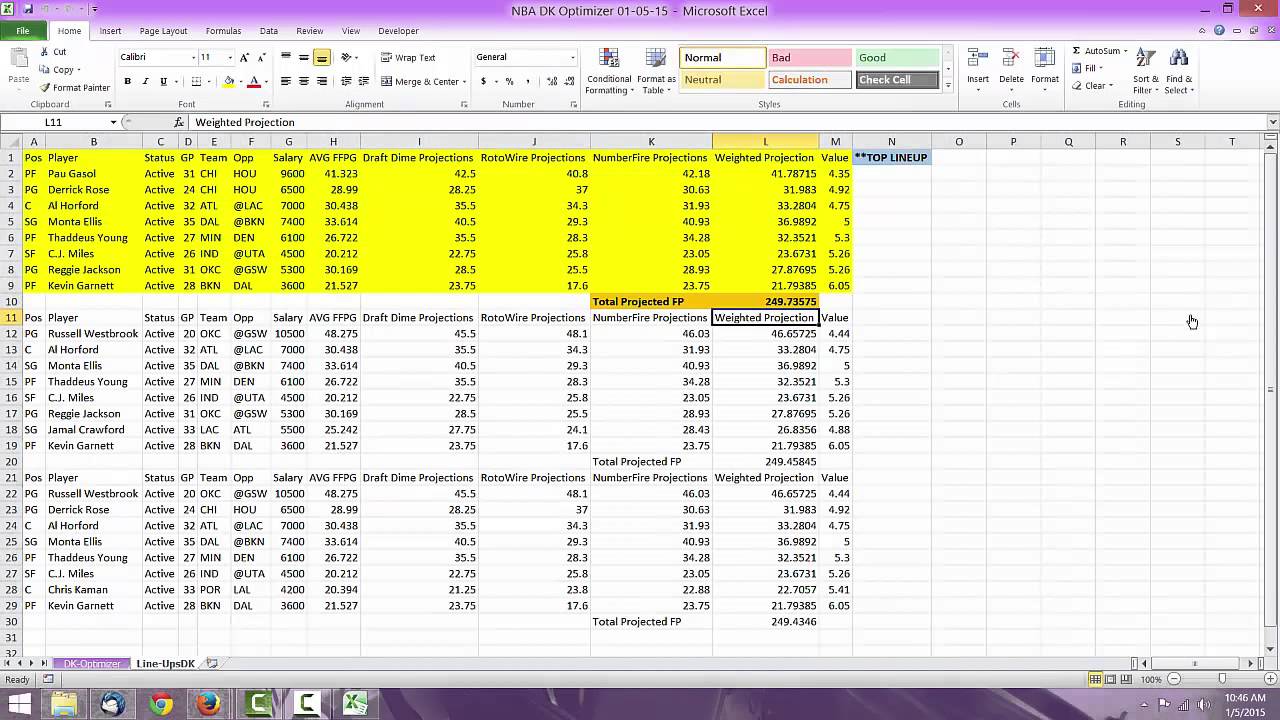Open the Name Box dropdown

(114, 122)
